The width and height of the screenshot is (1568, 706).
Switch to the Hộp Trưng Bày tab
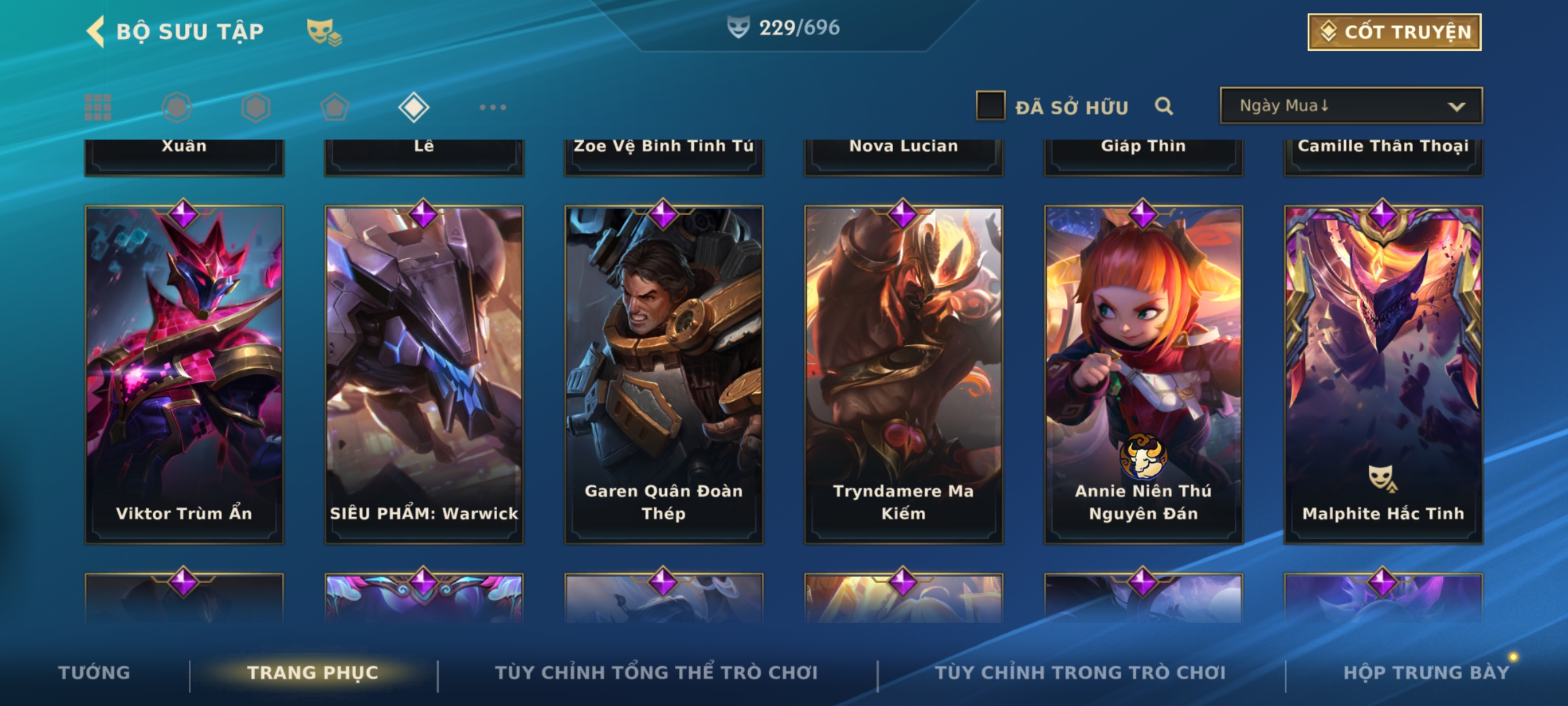(x=1426, y=672)
